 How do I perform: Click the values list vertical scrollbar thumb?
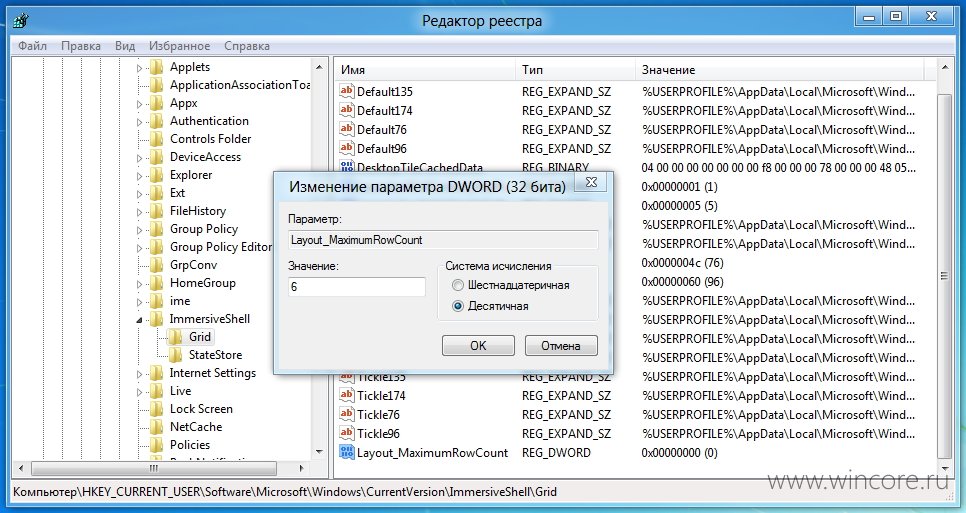944,276
